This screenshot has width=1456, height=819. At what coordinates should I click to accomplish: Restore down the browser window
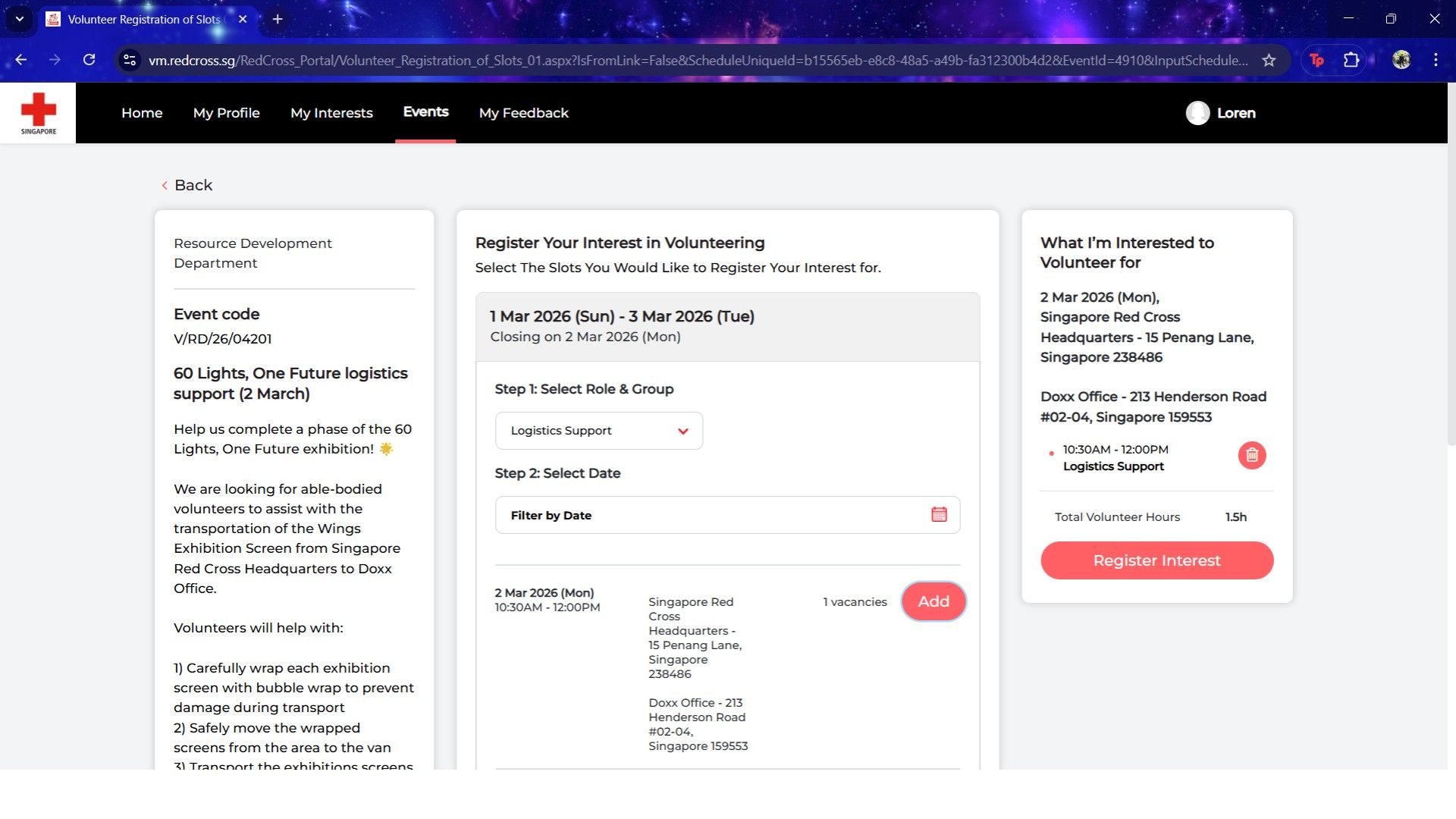pos(1391,19)
